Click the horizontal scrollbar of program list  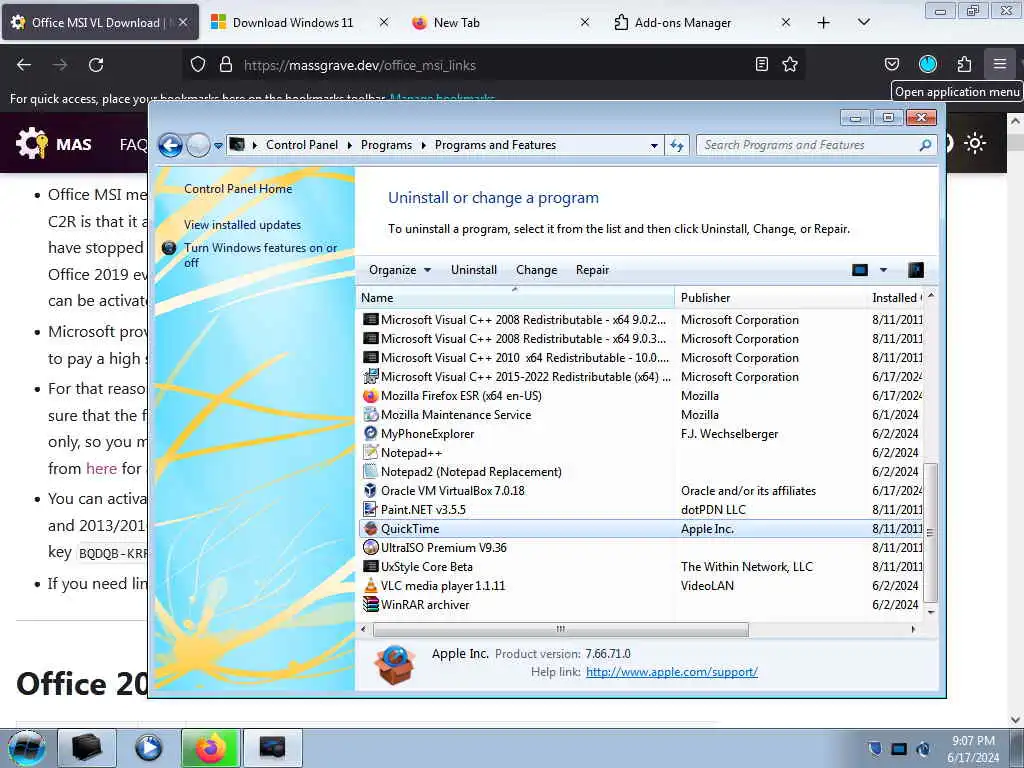pyautogui.click(x=560, y=630)
